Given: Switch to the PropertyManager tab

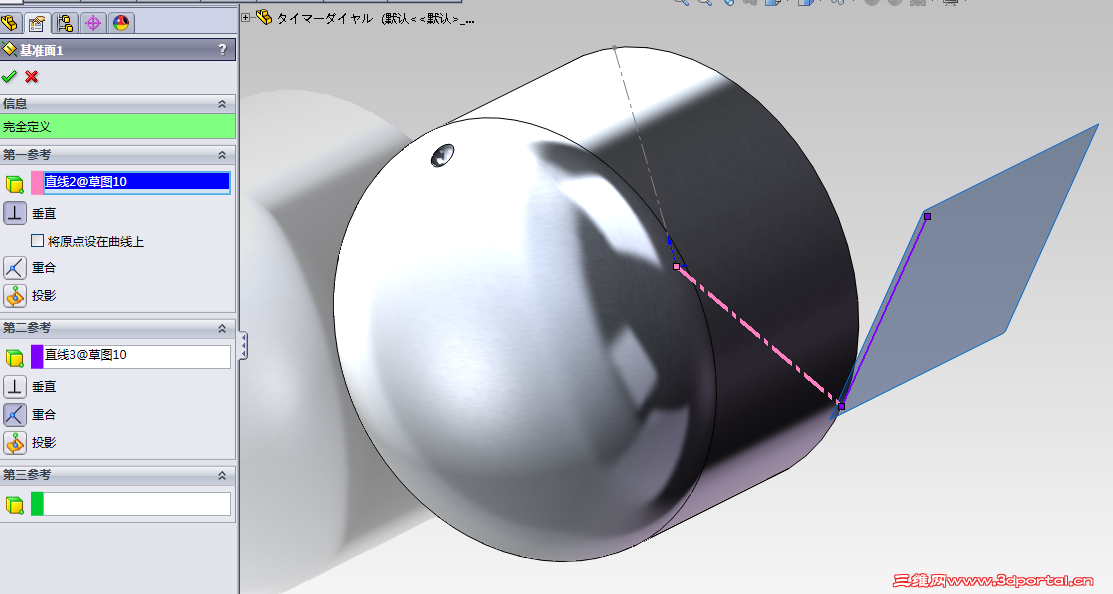Looking at the screenshot, I should [x=37, y=23].
